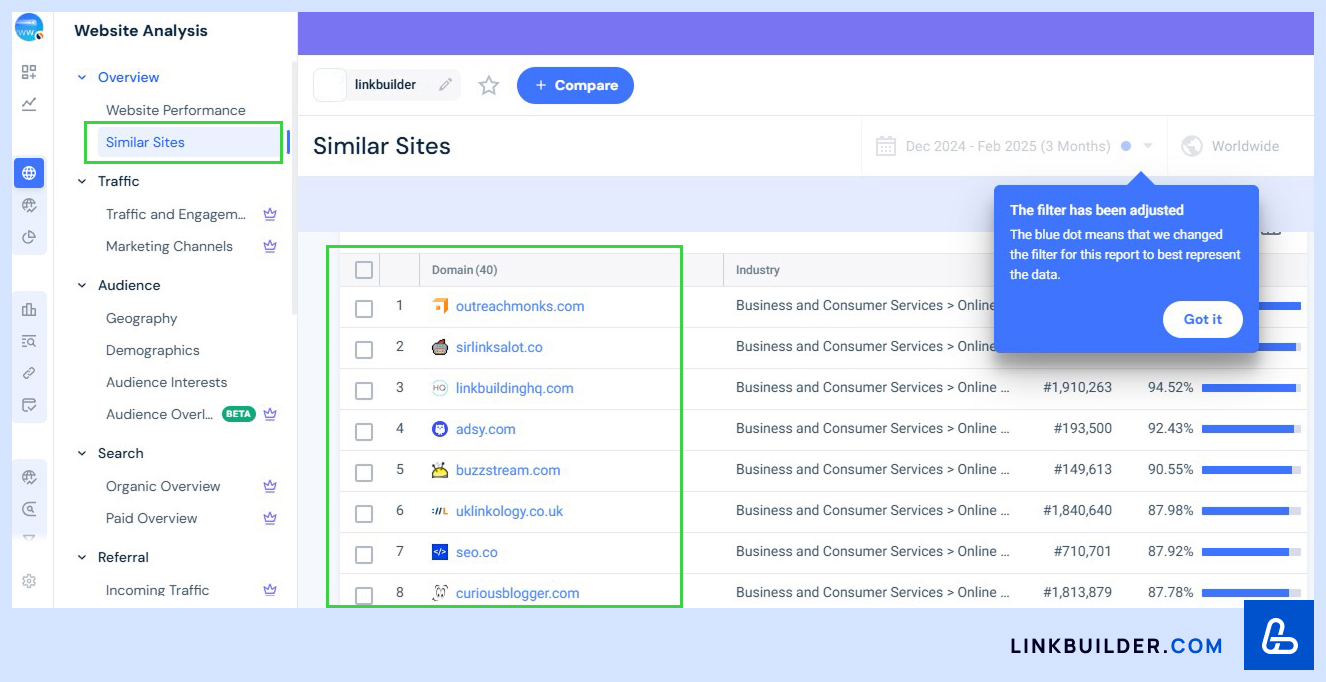
Task: Open the add-dashboard icon in left rail
Action: pos(29,72)
